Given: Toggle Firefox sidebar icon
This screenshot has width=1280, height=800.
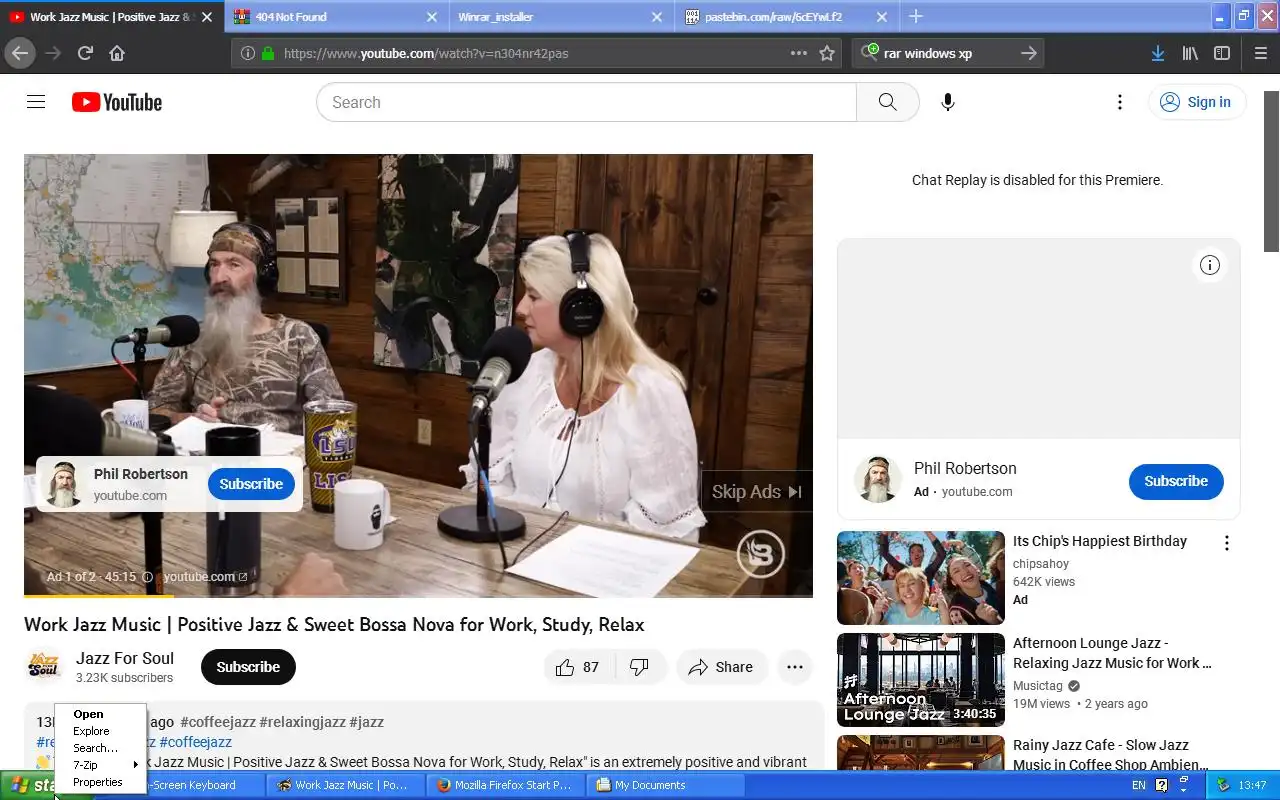Looking at the screenshot, I should [1222, 53].
